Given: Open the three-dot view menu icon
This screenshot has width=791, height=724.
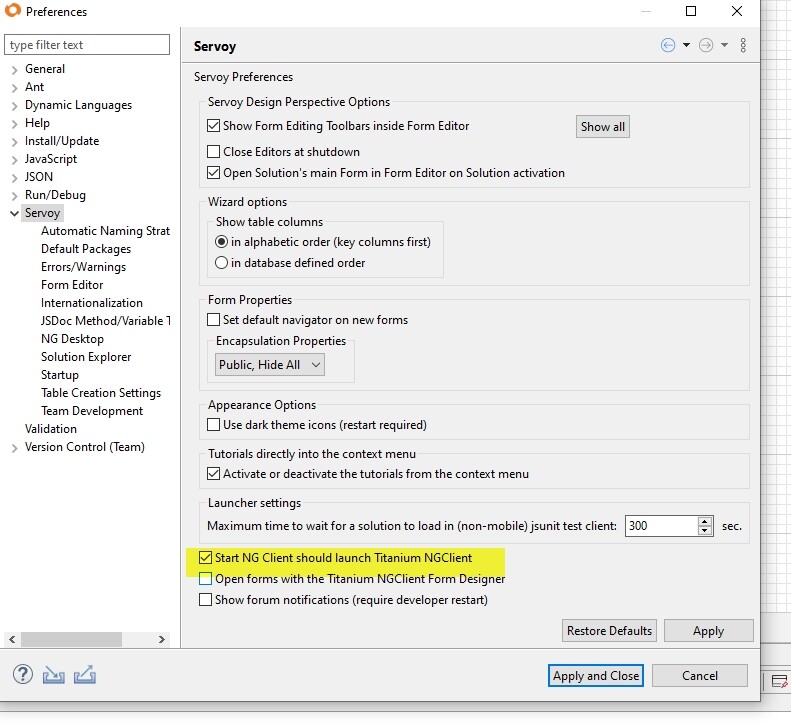Looking at the screenshot, I should click(x=743, y=45).
